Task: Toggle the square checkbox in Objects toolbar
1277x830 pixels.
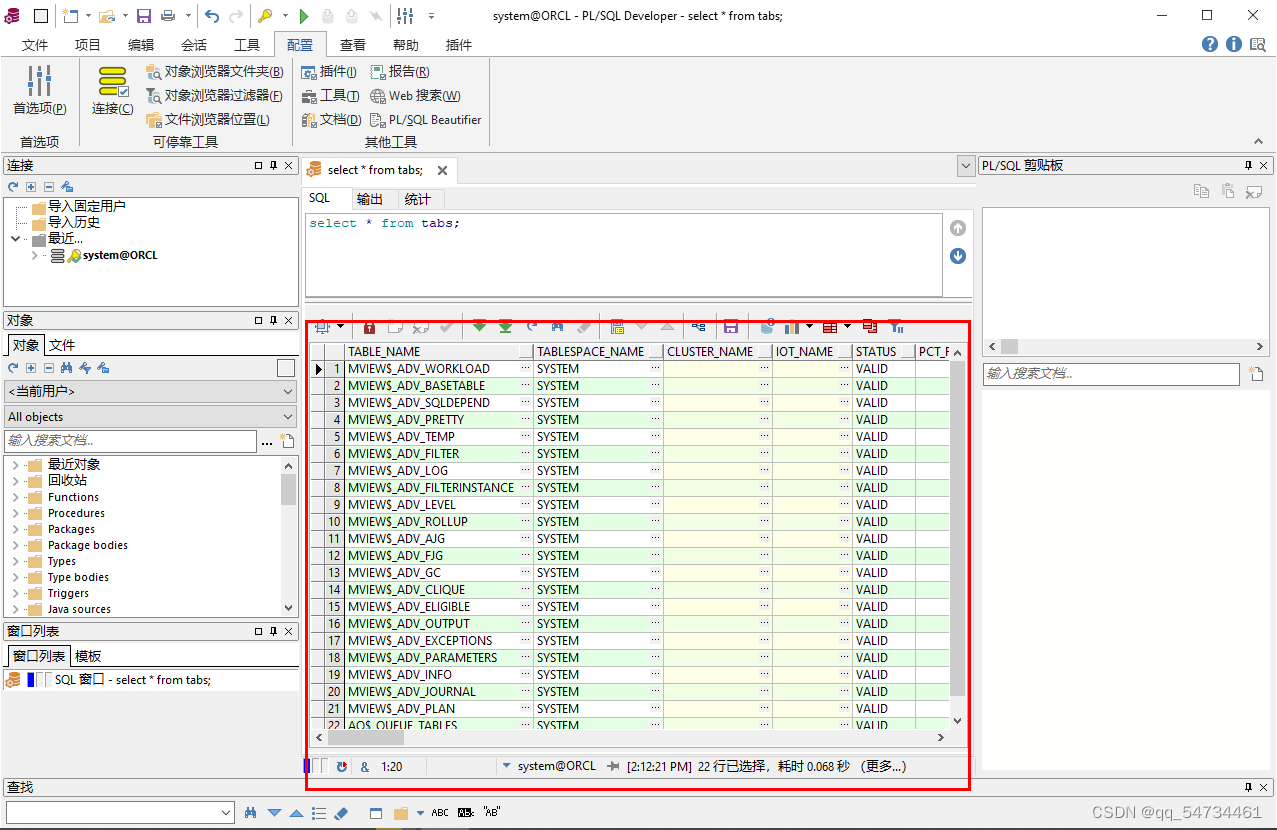Action: 286,368
